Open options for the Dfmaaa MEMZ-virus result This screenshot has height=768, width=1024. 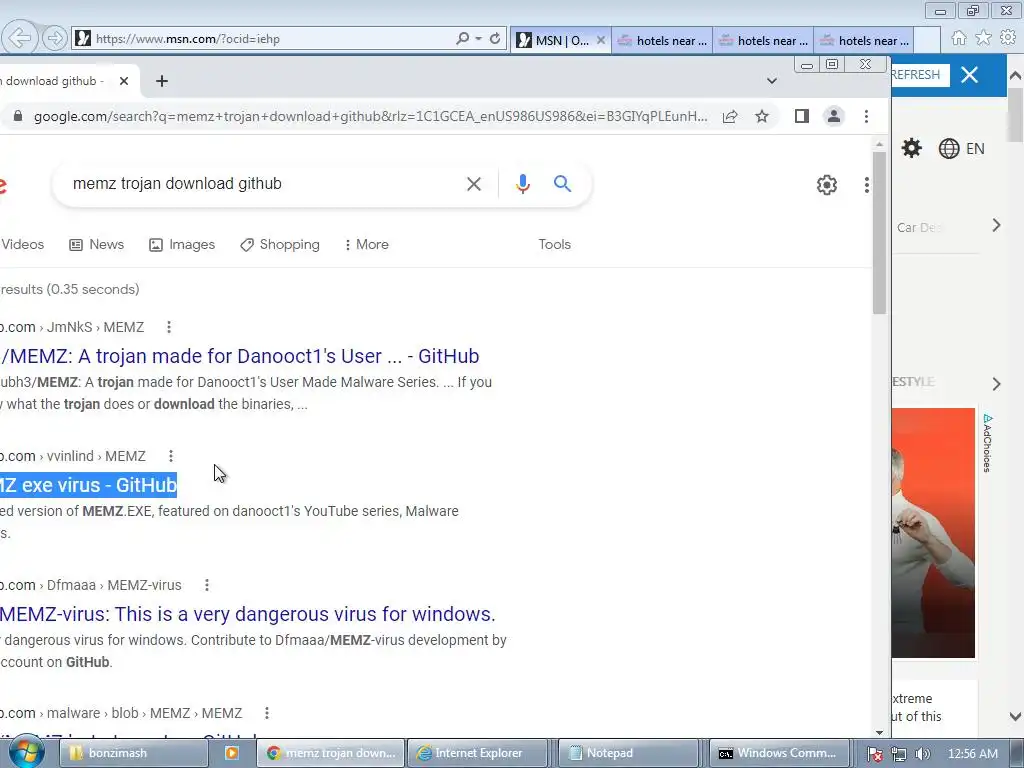point(207,585)
